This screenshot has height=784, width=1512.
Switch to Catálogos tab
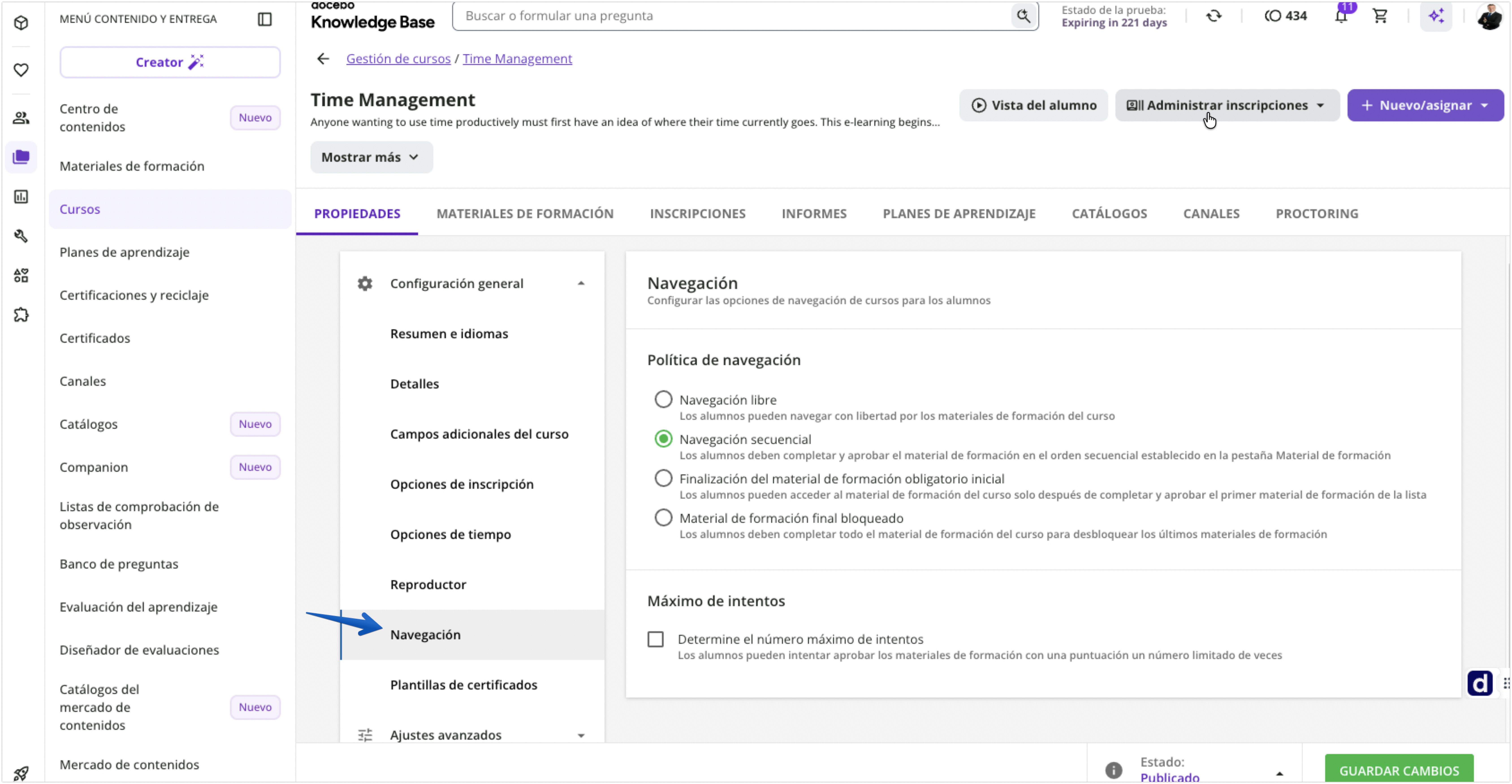(1109, 214)
